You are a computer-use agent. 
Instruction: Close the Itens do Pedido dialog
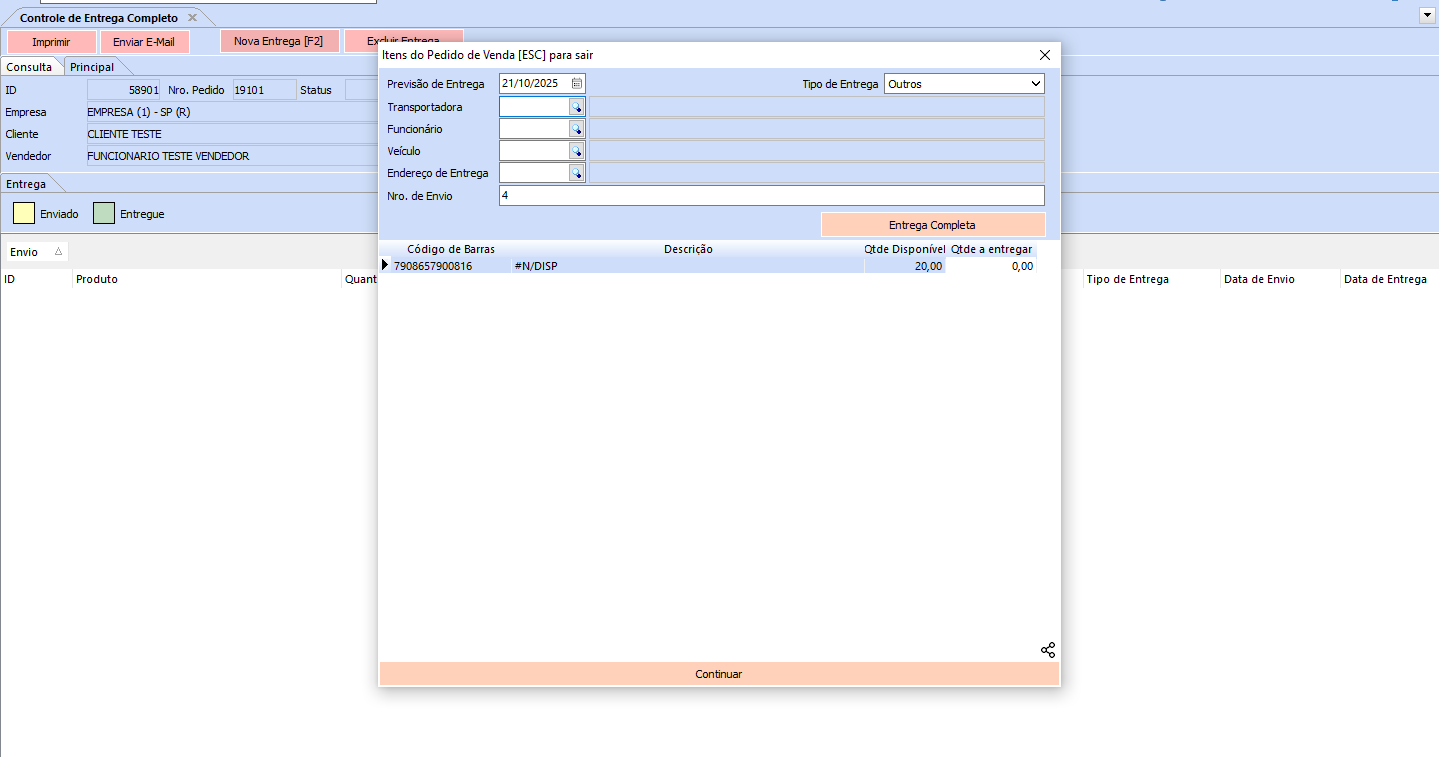(1044, 55)
